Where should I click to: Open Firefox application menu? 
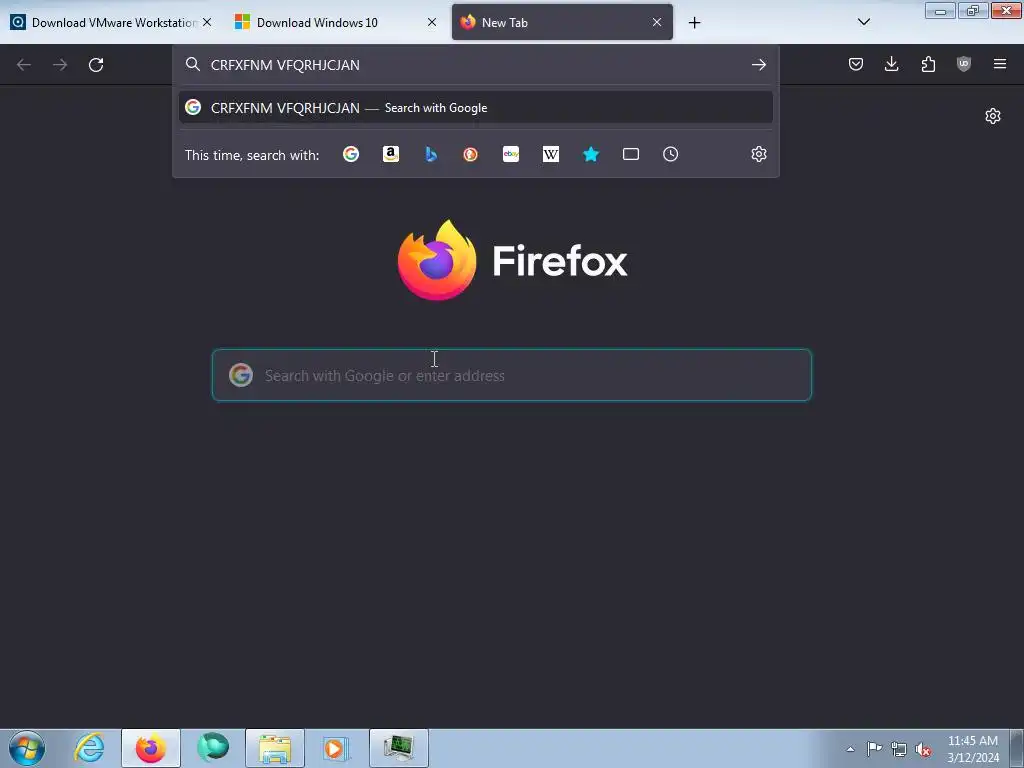(1000, 64)
